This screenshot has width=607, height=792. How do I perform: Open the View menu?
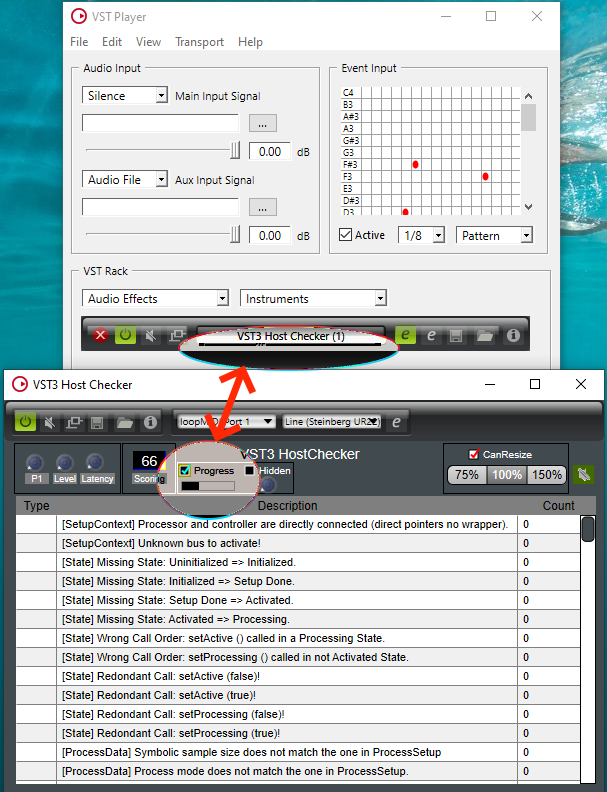[148, 42]
